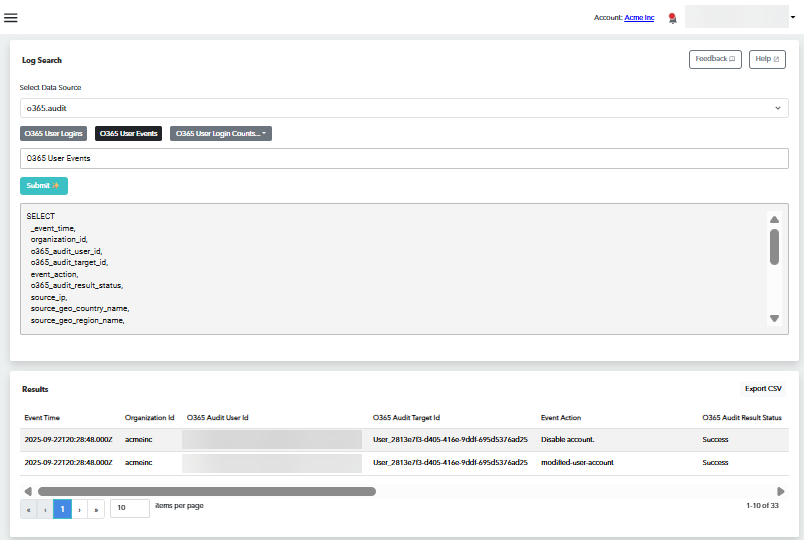The height and width of the screenshot is (540, 804).
Task: Open the Acme Inc account link
Action: pos(639,17)
